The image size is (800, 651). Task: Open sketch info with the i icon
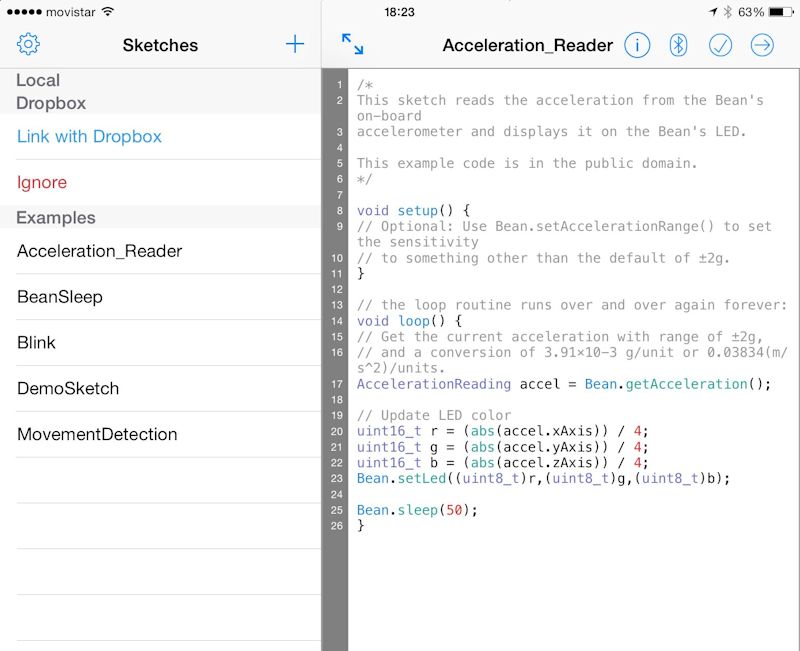tap(637, 45)
